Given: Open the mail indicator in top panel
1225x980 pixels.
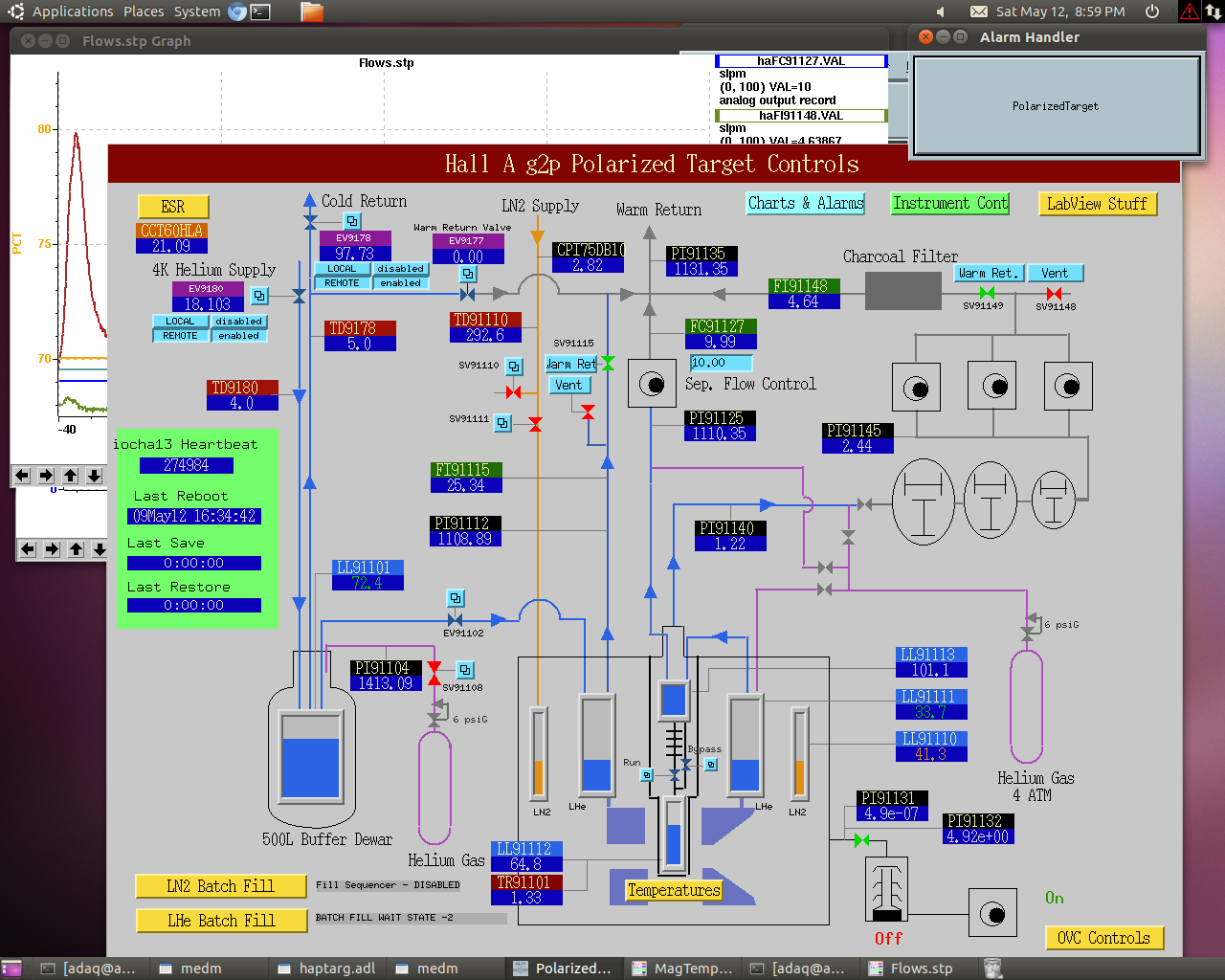Looking at the screenshot, I should (979, 11).
